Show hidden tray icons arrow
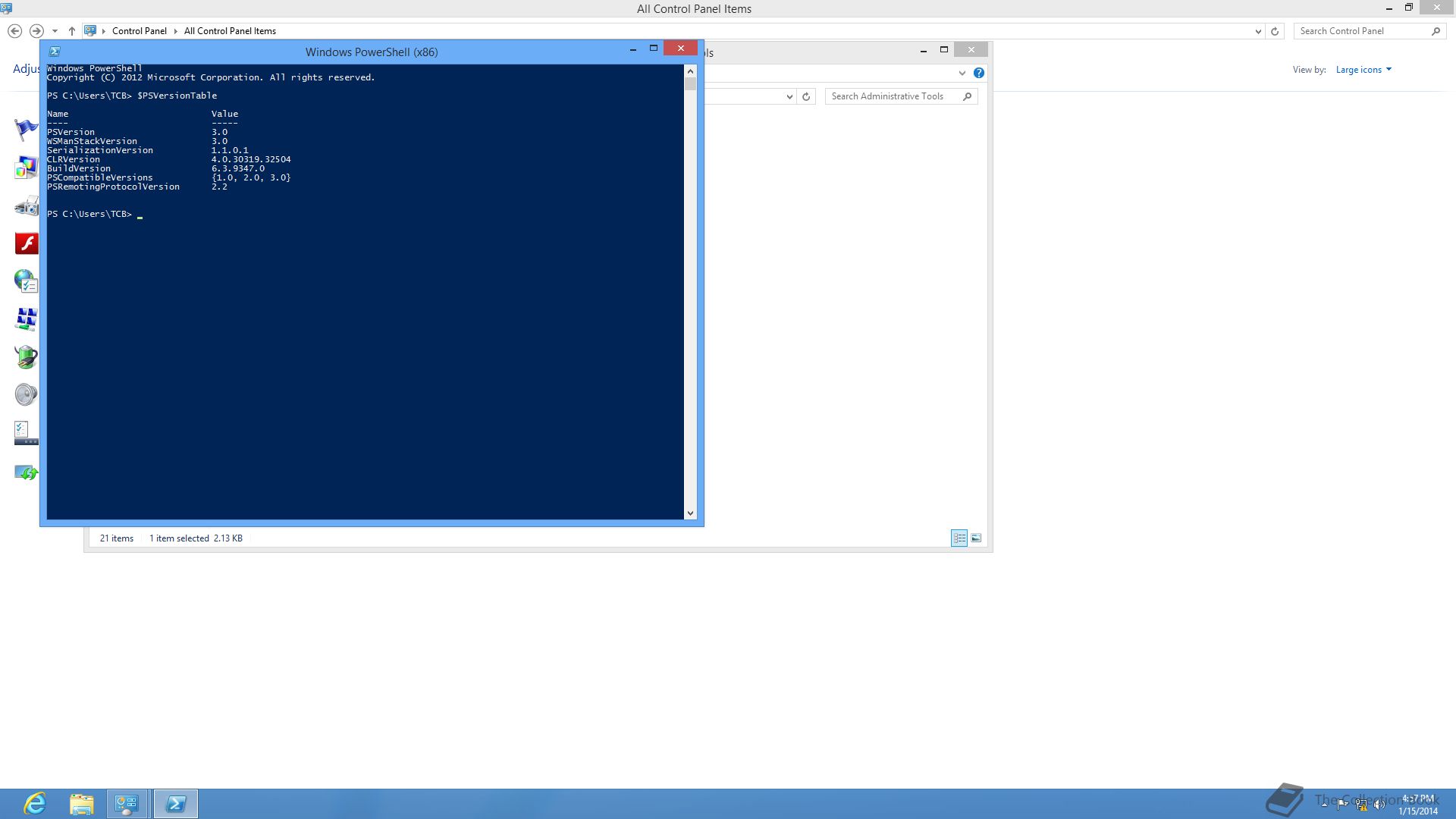1456x819 pixels. point(1324,804)
